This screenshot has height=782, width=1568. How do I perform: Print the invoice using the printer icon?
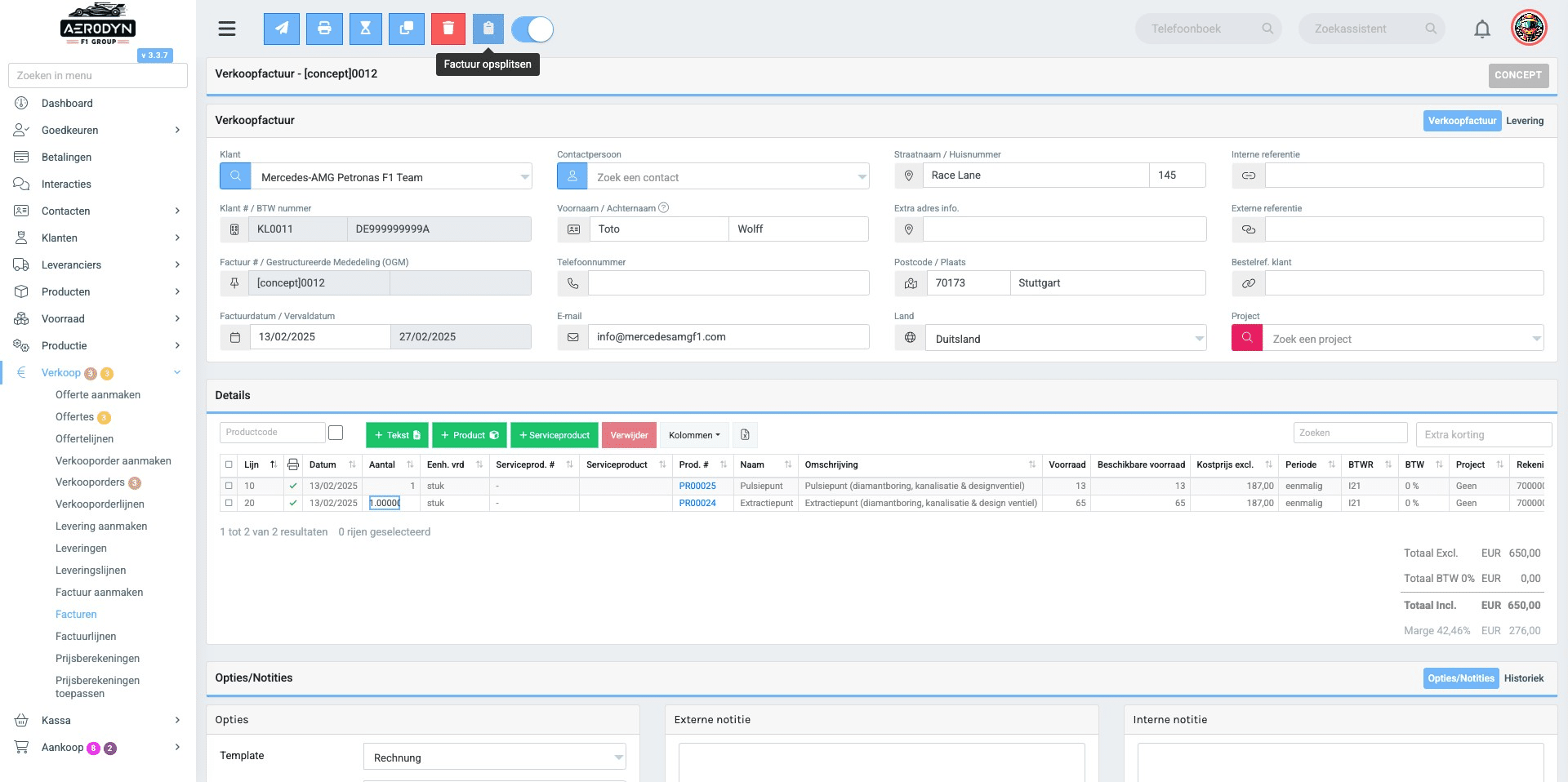coord(324,29)
